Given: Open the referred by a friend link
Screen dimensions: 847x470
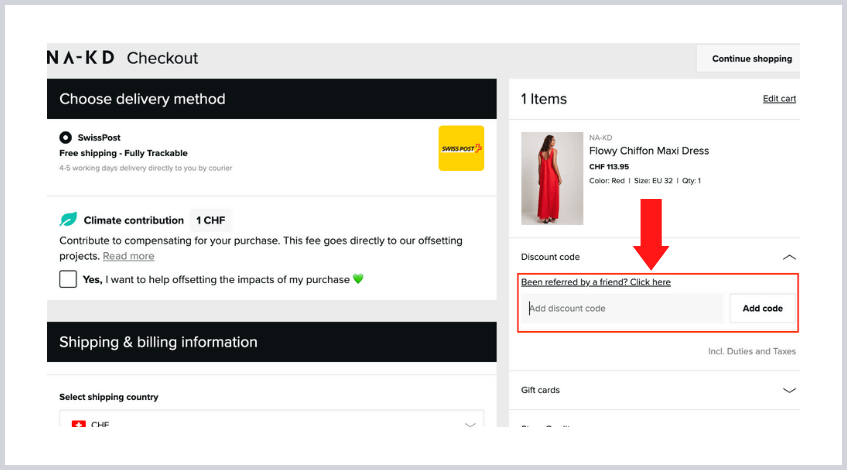Looking at the screenshot, I should [x=596, y=282].
